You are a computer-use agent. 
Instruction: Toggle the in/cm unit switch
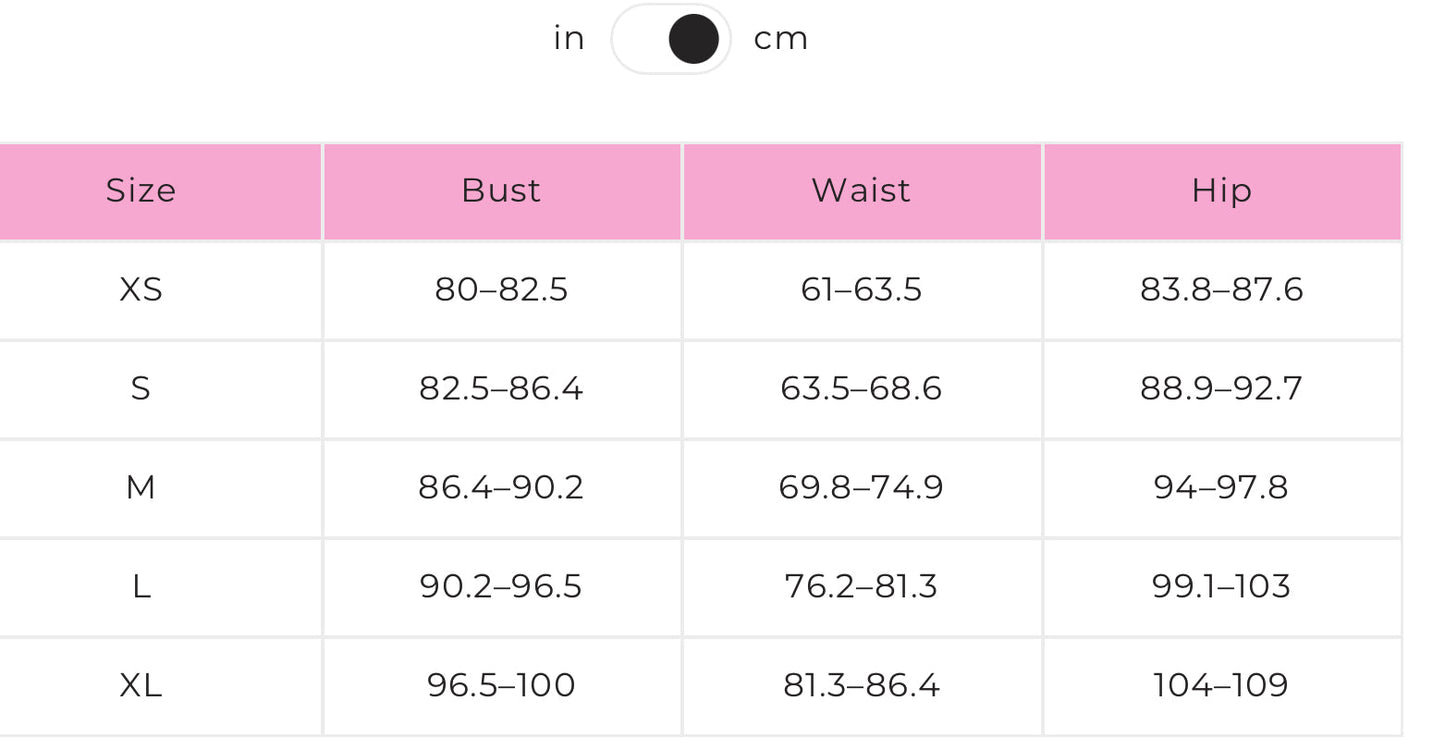click(x=671, y=40)
